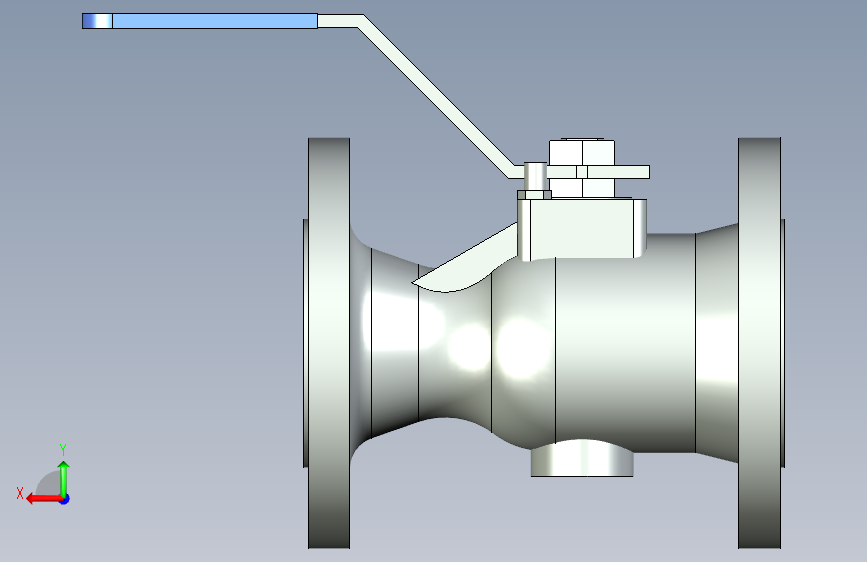Click the Y axis label
The width and height of the screenshot is (867, 562).
(63, 450)
